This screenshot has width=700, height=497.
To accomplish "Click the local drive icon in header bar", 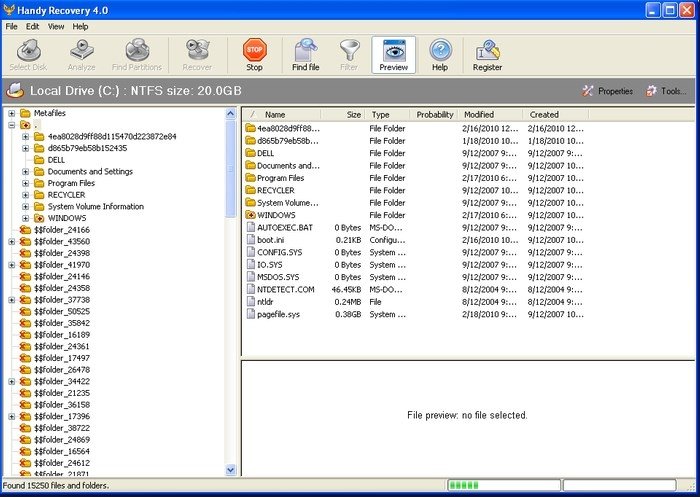I will coord(16,91).
